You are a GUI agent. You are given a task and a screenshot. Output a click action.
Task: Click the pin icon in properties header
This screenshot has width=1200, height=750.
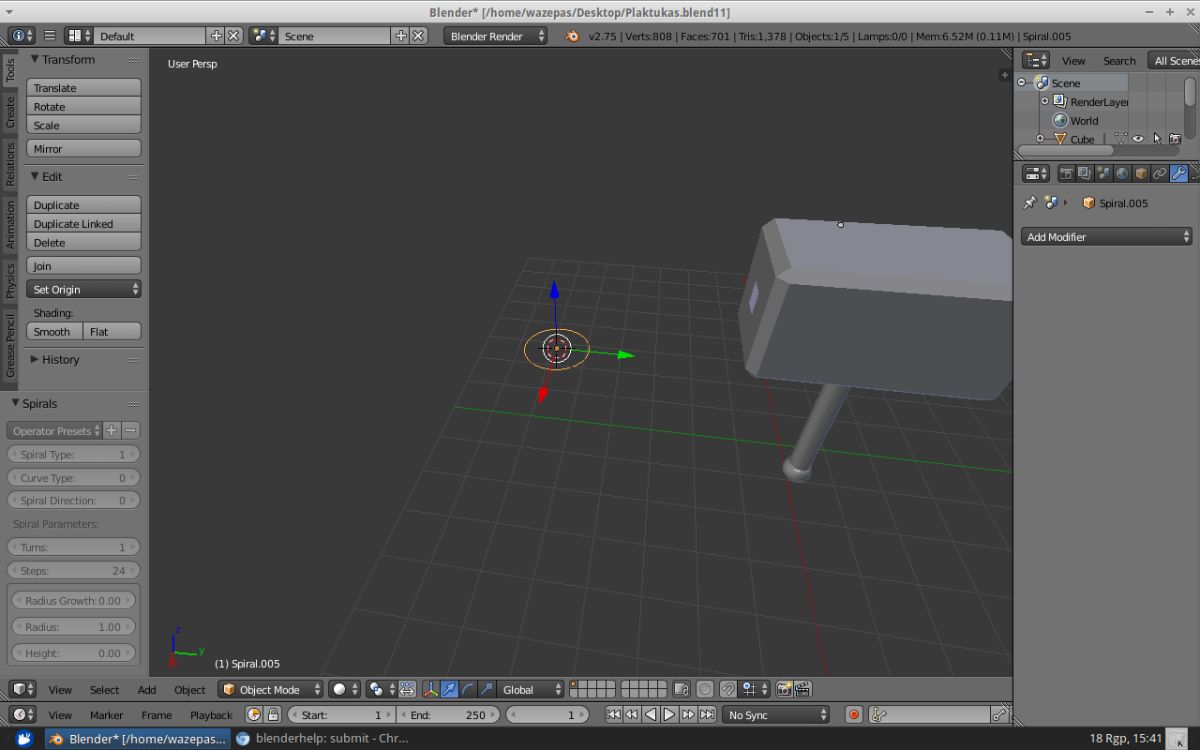point(1030,203)
